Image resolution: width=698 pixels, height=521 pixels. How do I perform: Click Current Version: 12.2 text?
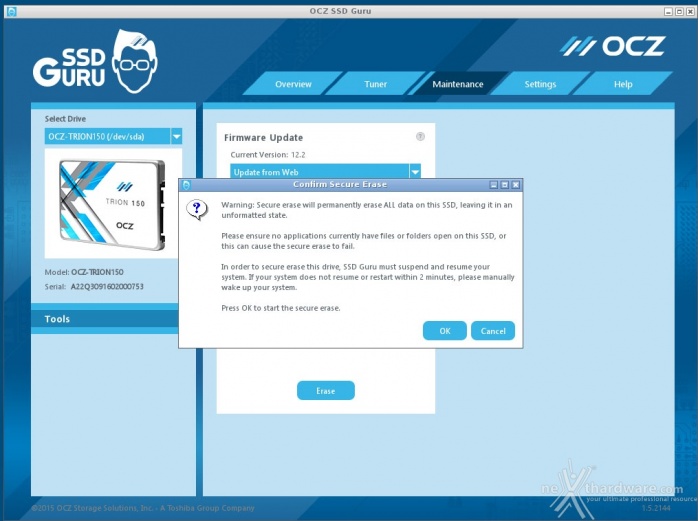click(x=268, y=155)
